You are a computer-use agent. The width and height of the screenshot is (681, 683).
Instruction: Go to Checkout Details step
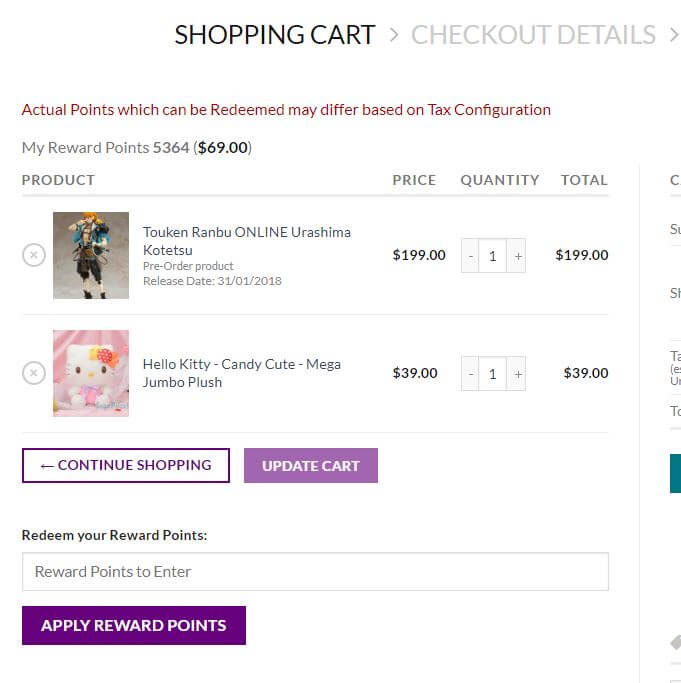(x=533, y=35)
